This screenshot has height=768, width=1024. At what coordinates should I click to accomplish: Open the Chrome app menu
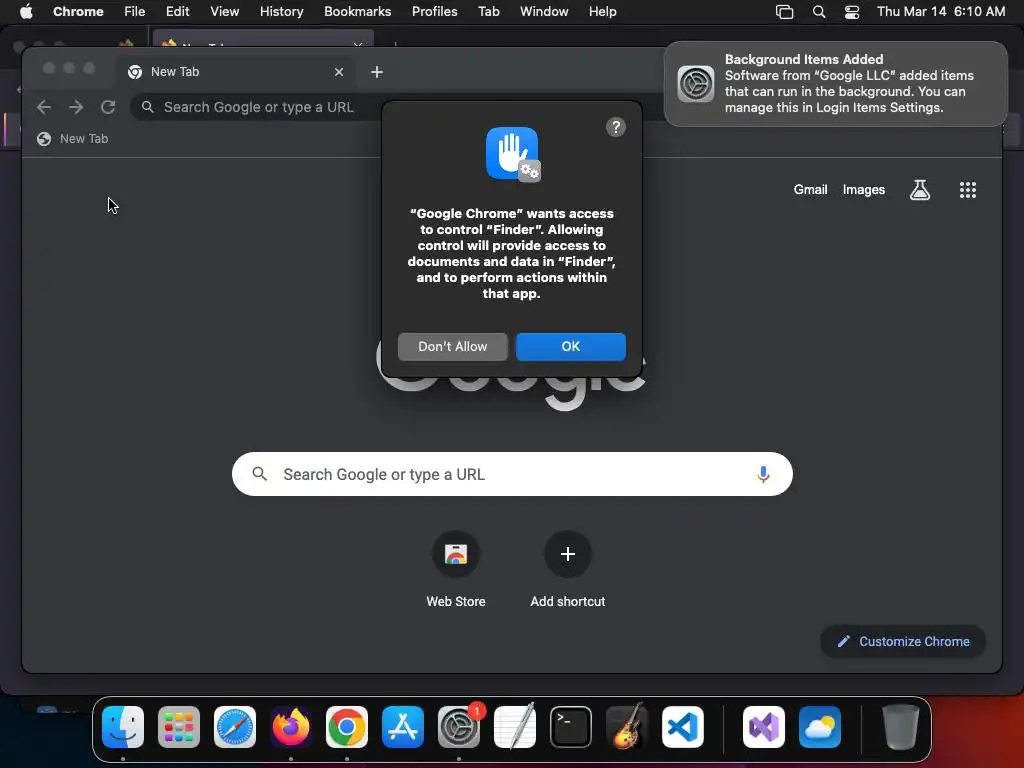tap(78, 12)
